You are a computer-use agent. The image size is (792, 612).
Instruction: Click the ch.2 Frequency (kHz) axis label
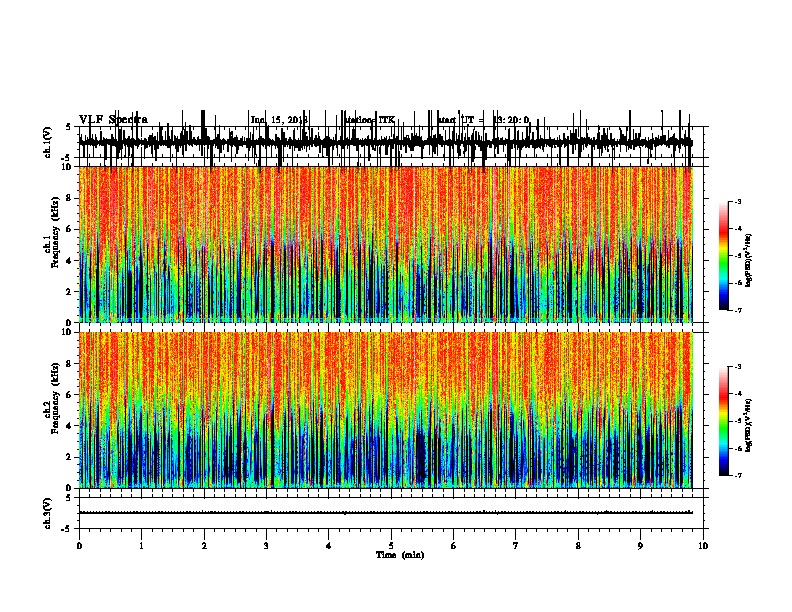click(51, 398)
